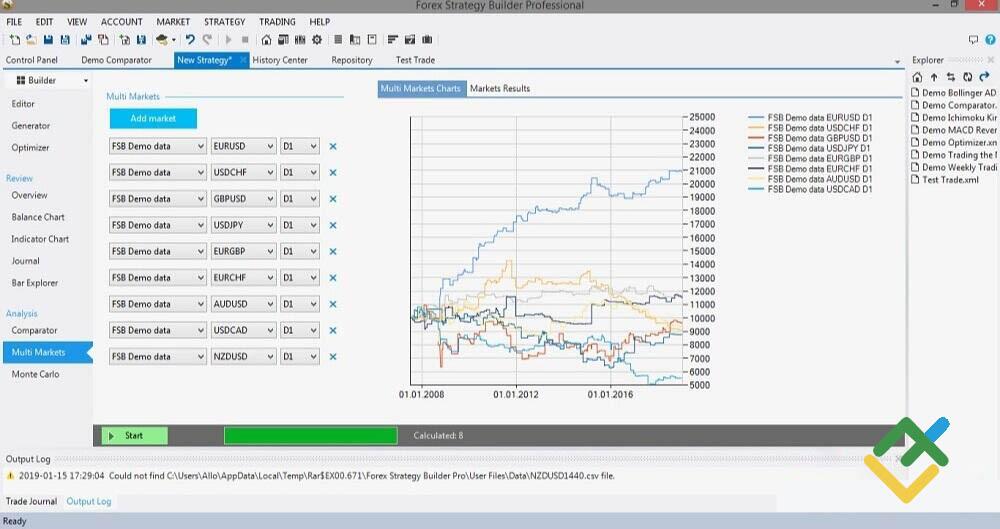The width and height of the screenshot is (1000, 529).
Task: Click the feedback speech bubble icon
Action: pyautogui.click(x=973, y=40)
